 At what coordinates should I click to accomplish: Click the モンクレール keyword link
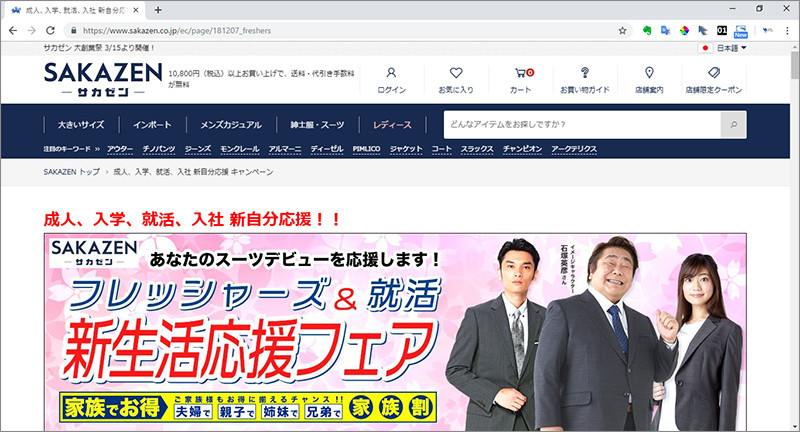pyautogui.click(x=240, y=149)
